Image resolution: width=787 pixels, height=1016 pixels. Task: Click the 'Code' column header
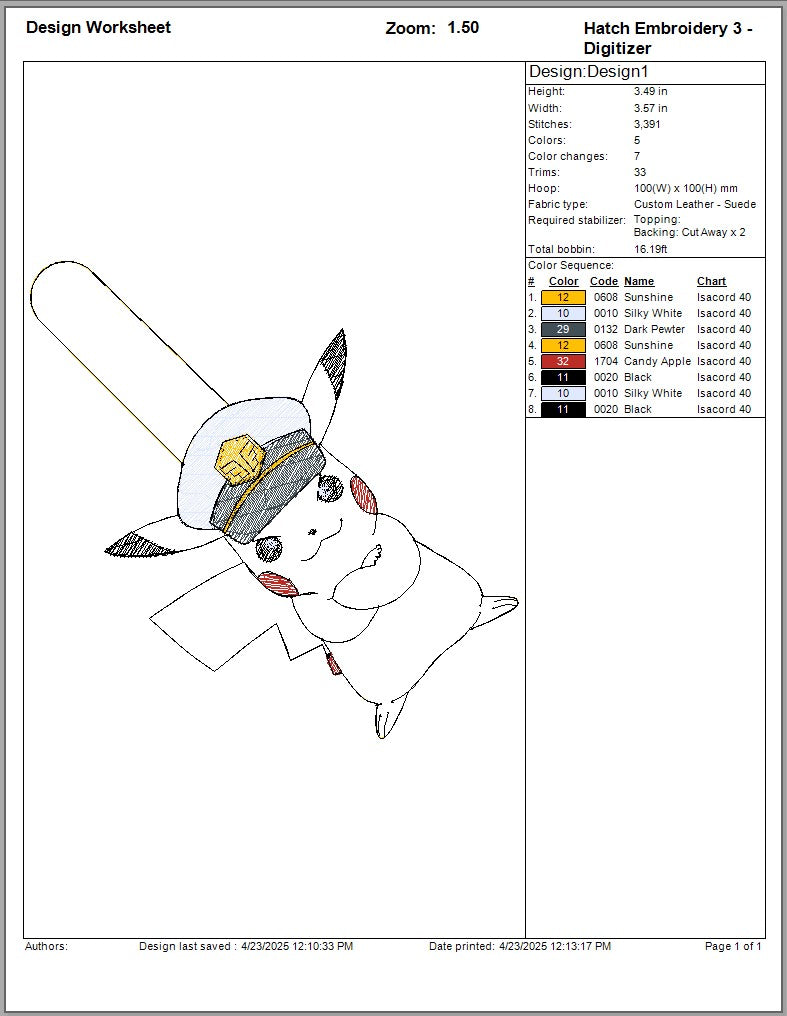[x=604, y=281]
